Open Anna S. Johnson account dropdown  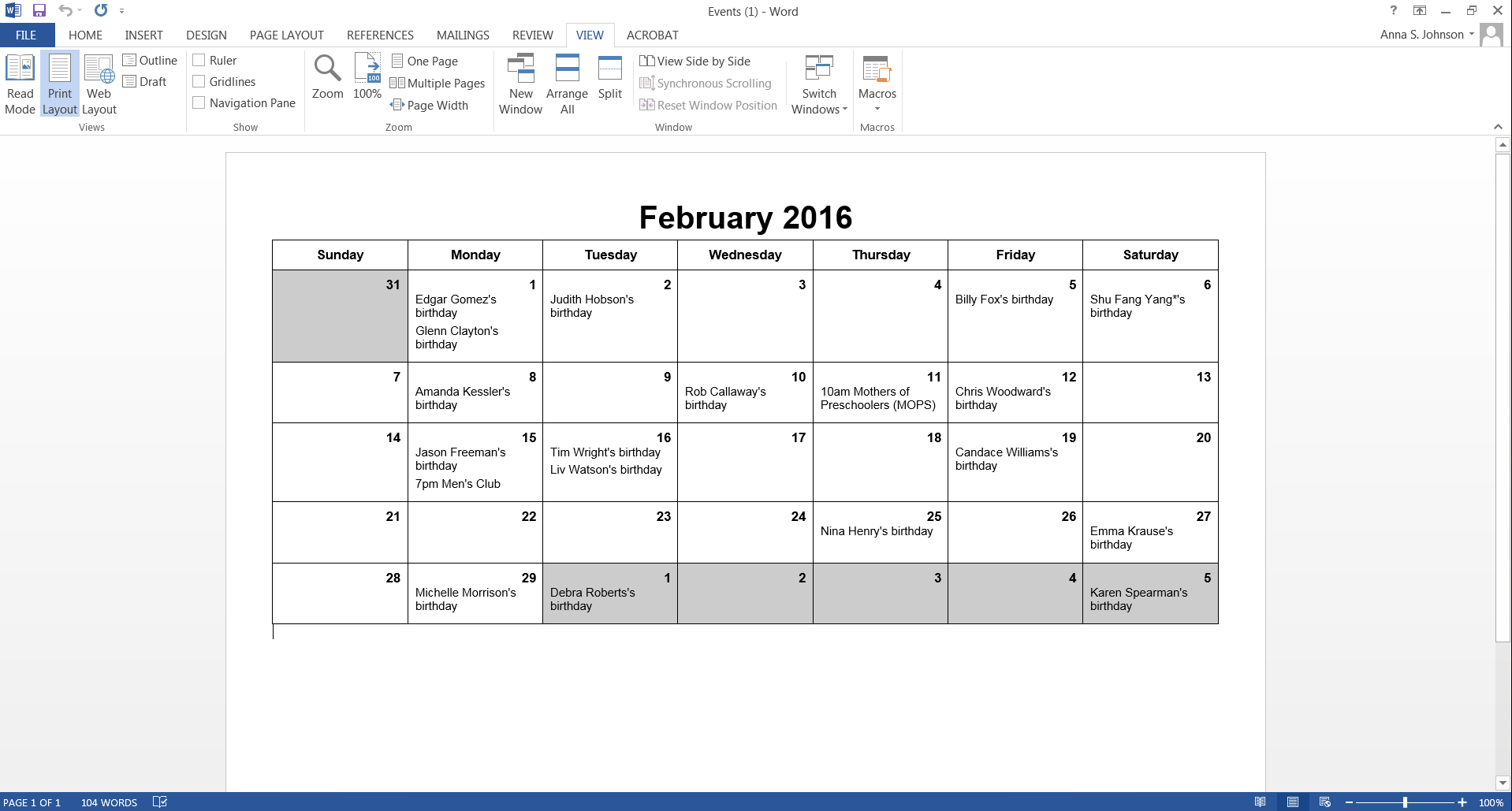pyautogui.click(x=1427, y=35)
